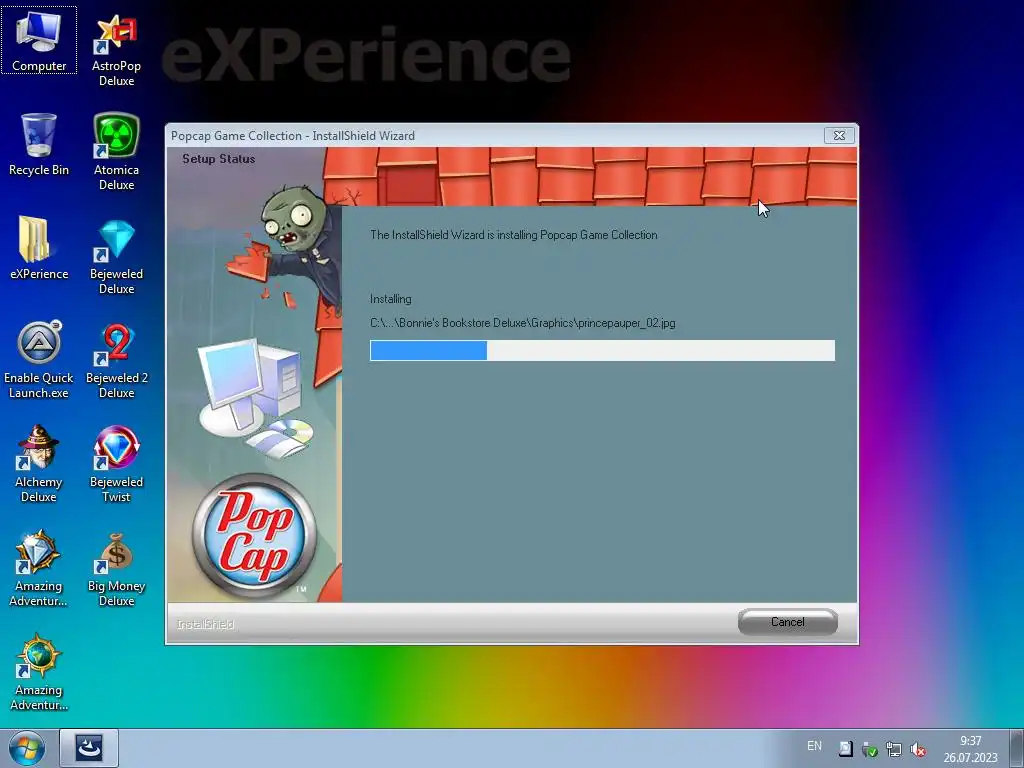Select the Amazing Adventures shortcut beside Big Money
The width and height of the screenshot is (1024, 768).
[x=39, y=568]
